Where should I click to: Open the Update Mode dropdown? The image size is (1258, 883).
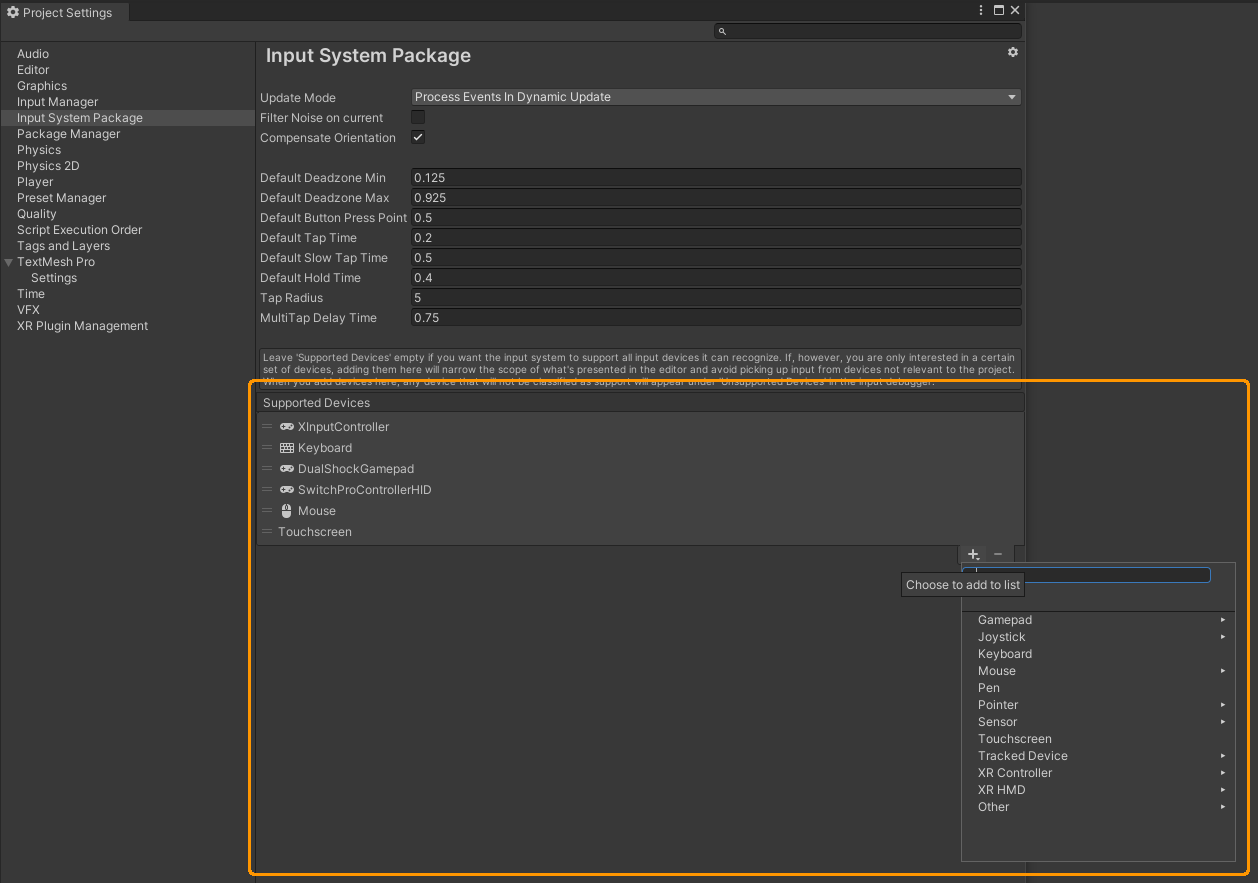click(716, 97)
